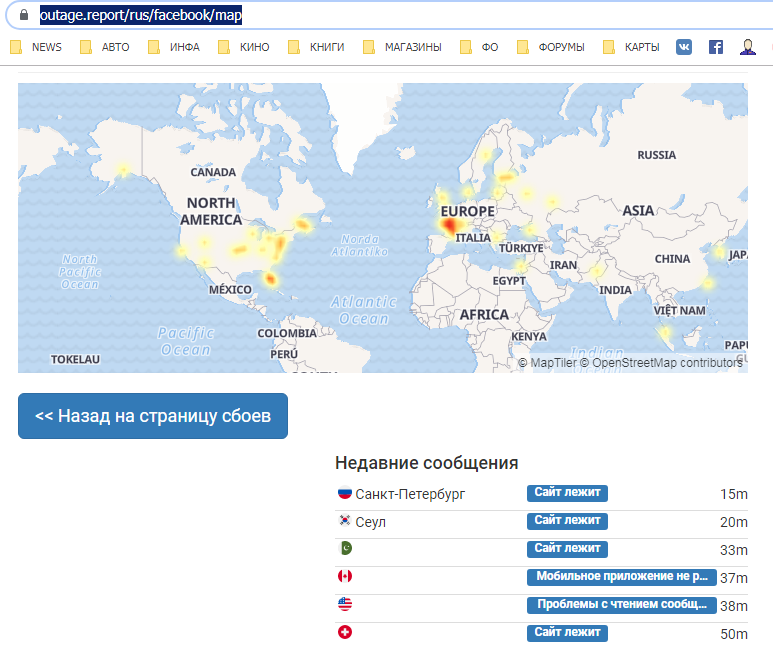Image resolution: width=773 pixels, height=669 pixels.
Task: Click the red hotspot near EUROPE label
Action: coord(450,227)
